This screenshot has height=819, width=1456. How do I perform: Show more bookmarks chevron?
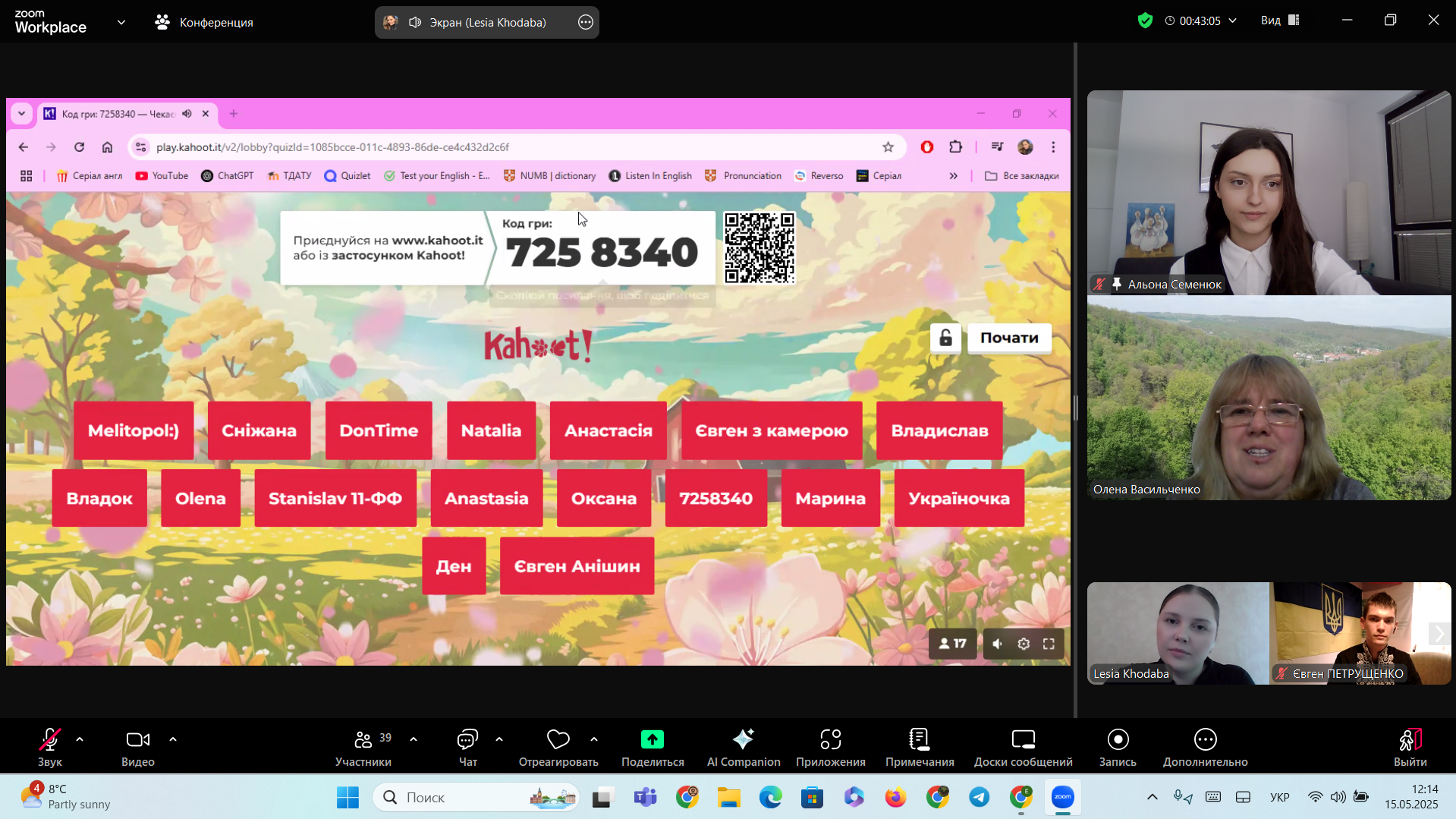click(x=954, y=176)
